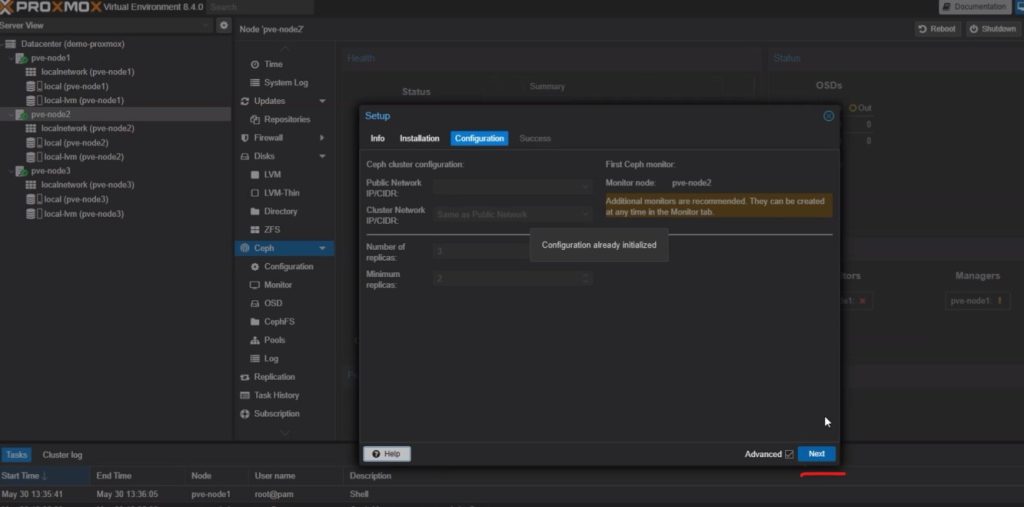
Task: Open the Public Network IP/CIDR dropdown
Action: point(585,187)
